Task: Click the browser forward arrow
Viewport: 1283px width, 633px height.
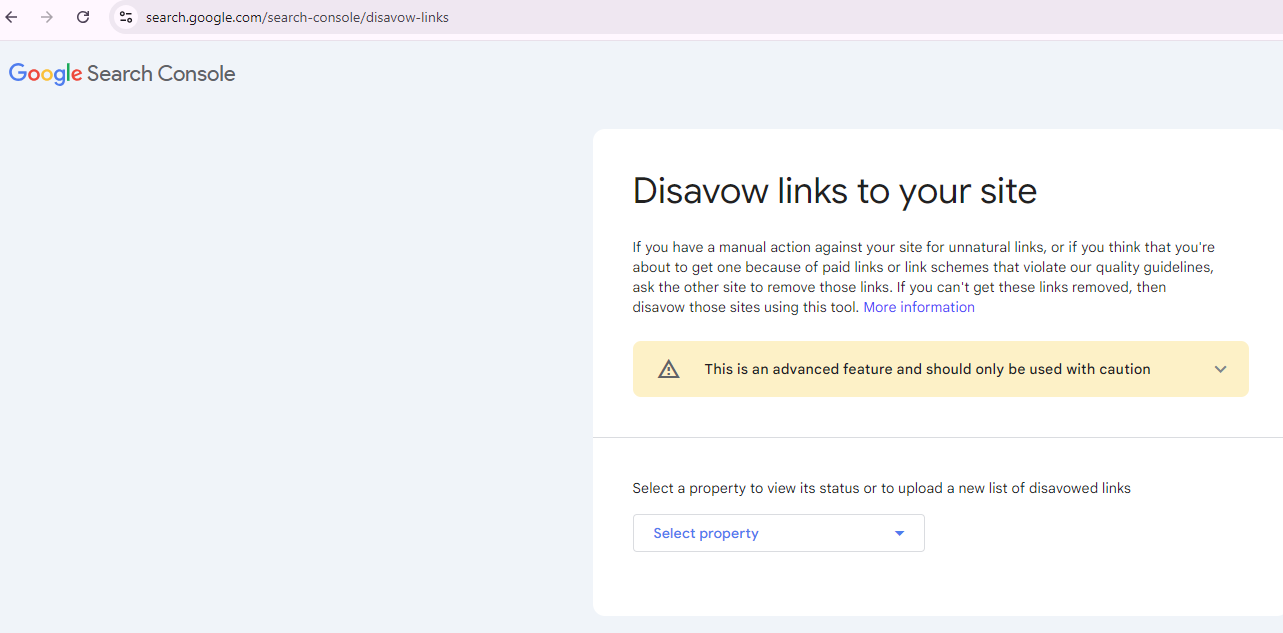Action: (47, 17)
